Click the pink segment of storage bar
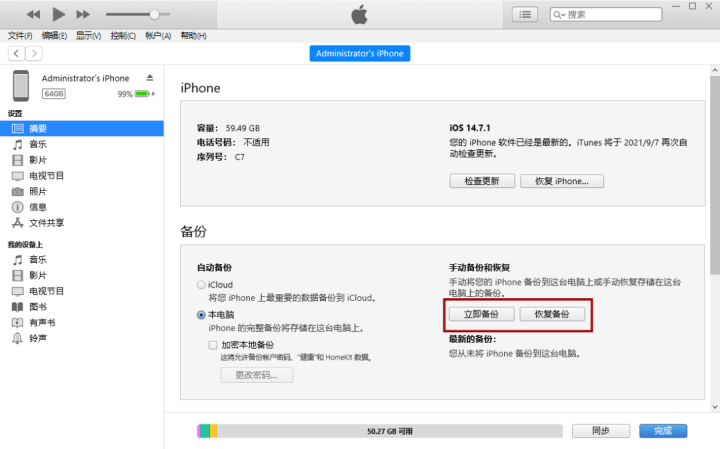This screenshot has height=449, width=720. tap(199, 431)
